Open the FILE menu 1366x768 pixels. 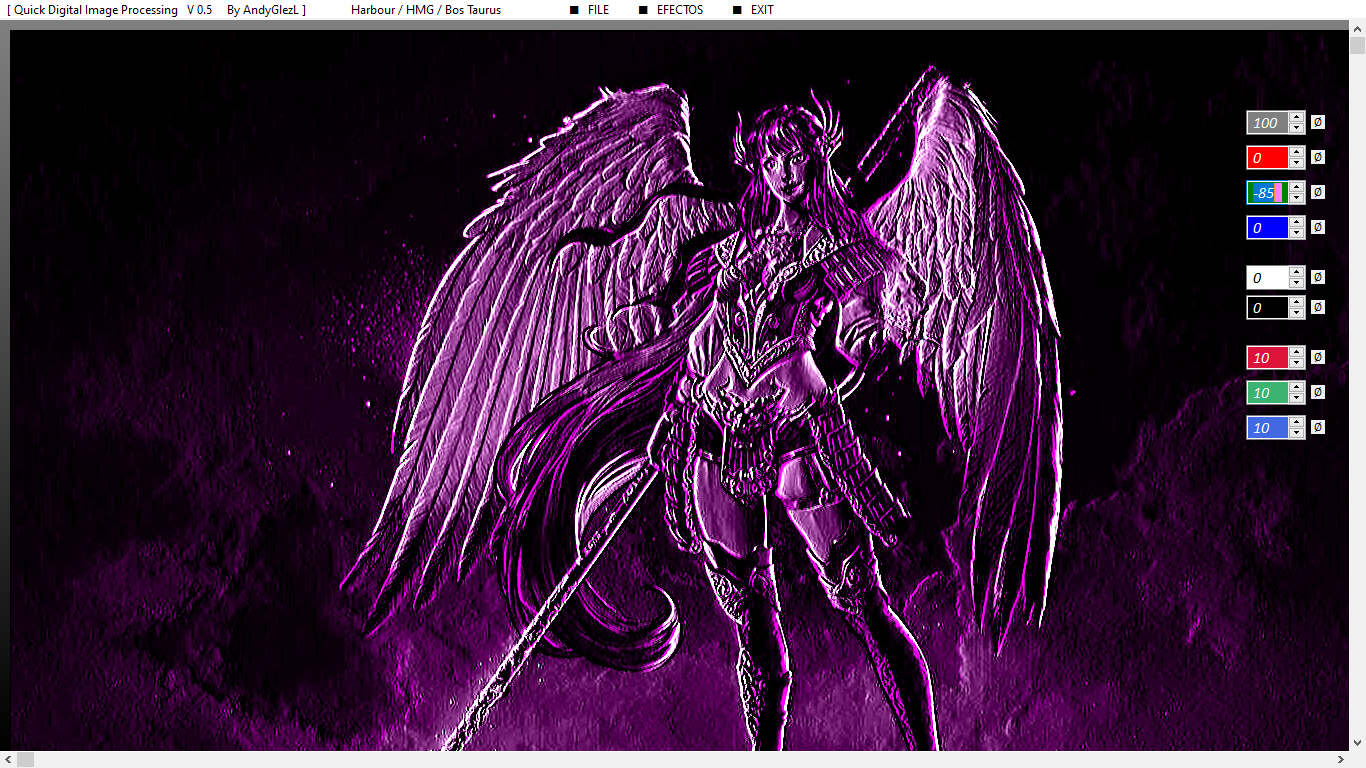point(598,10)
